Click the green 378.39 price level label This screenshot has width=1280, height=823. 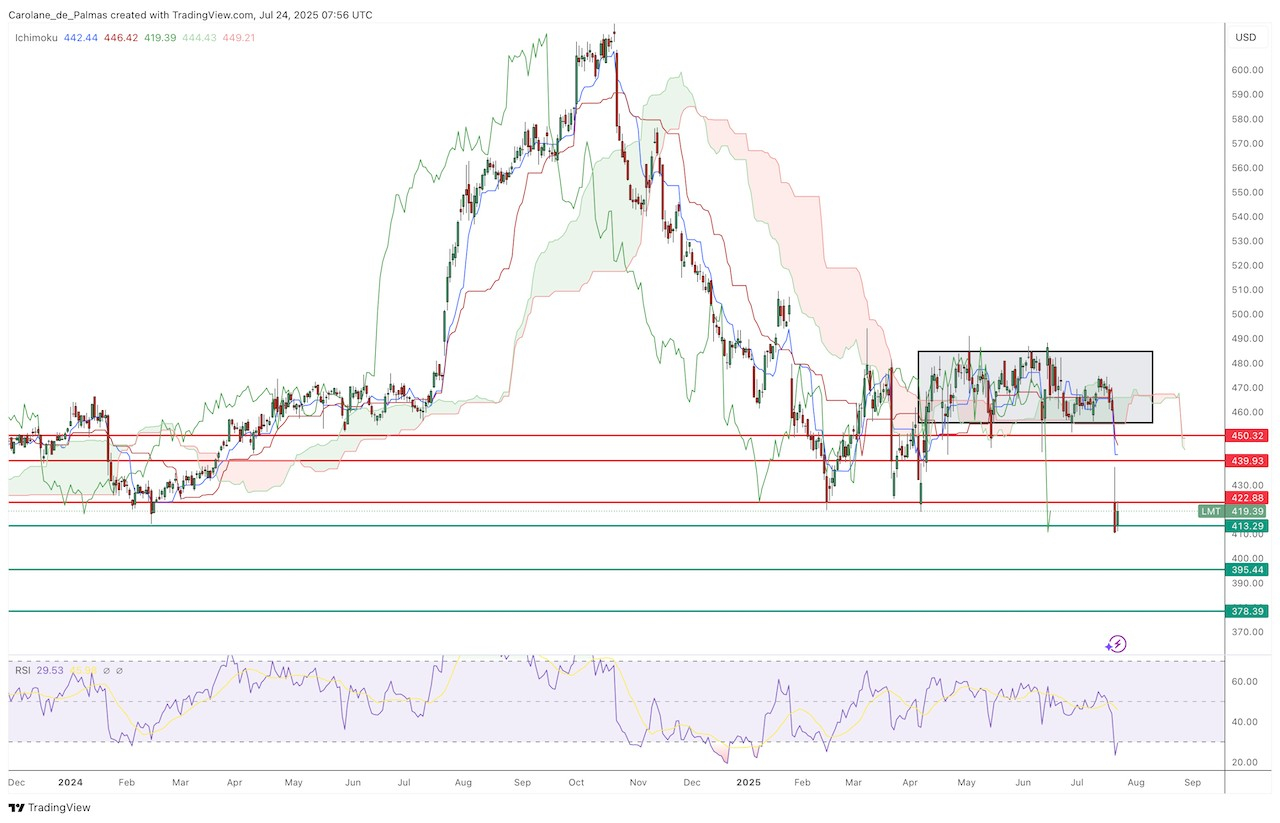pos(1249,611)
